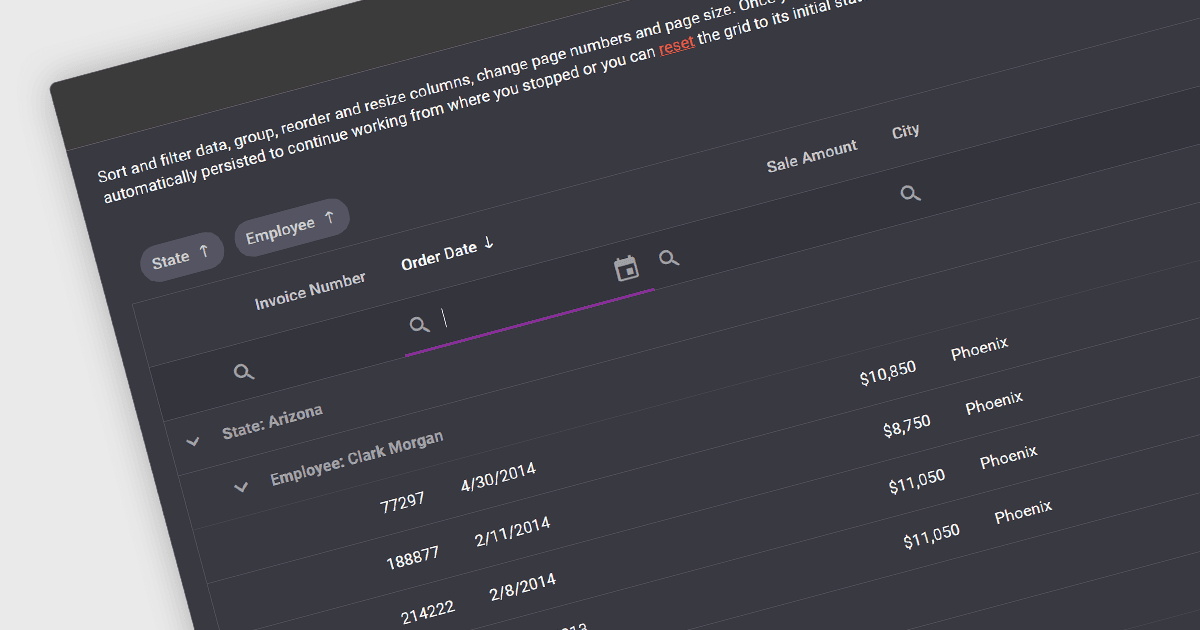Select the Employee grouping chip
The height and width of the screenshot is (630, 1200).
pyautogui.click(x=291, y=225)
